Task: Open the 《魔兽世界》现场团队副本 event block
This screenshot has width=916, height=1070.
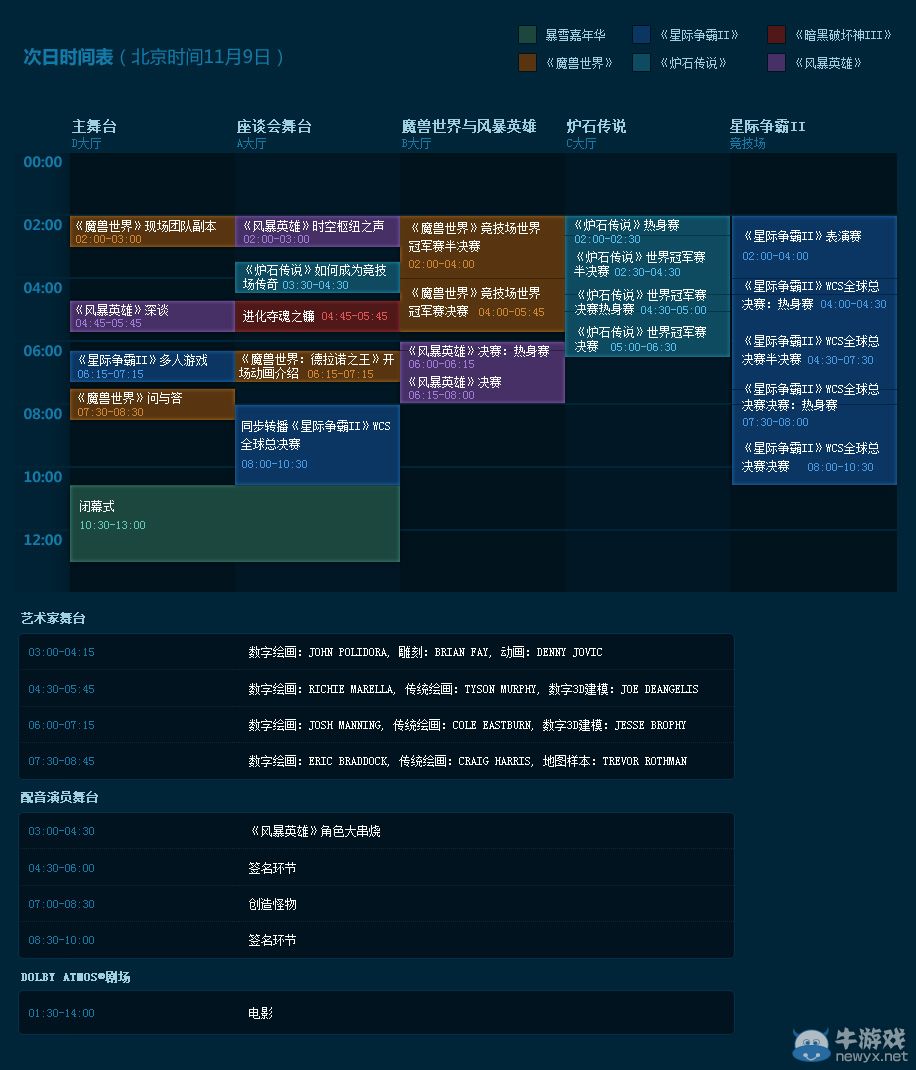Action: tap(152, 231)
